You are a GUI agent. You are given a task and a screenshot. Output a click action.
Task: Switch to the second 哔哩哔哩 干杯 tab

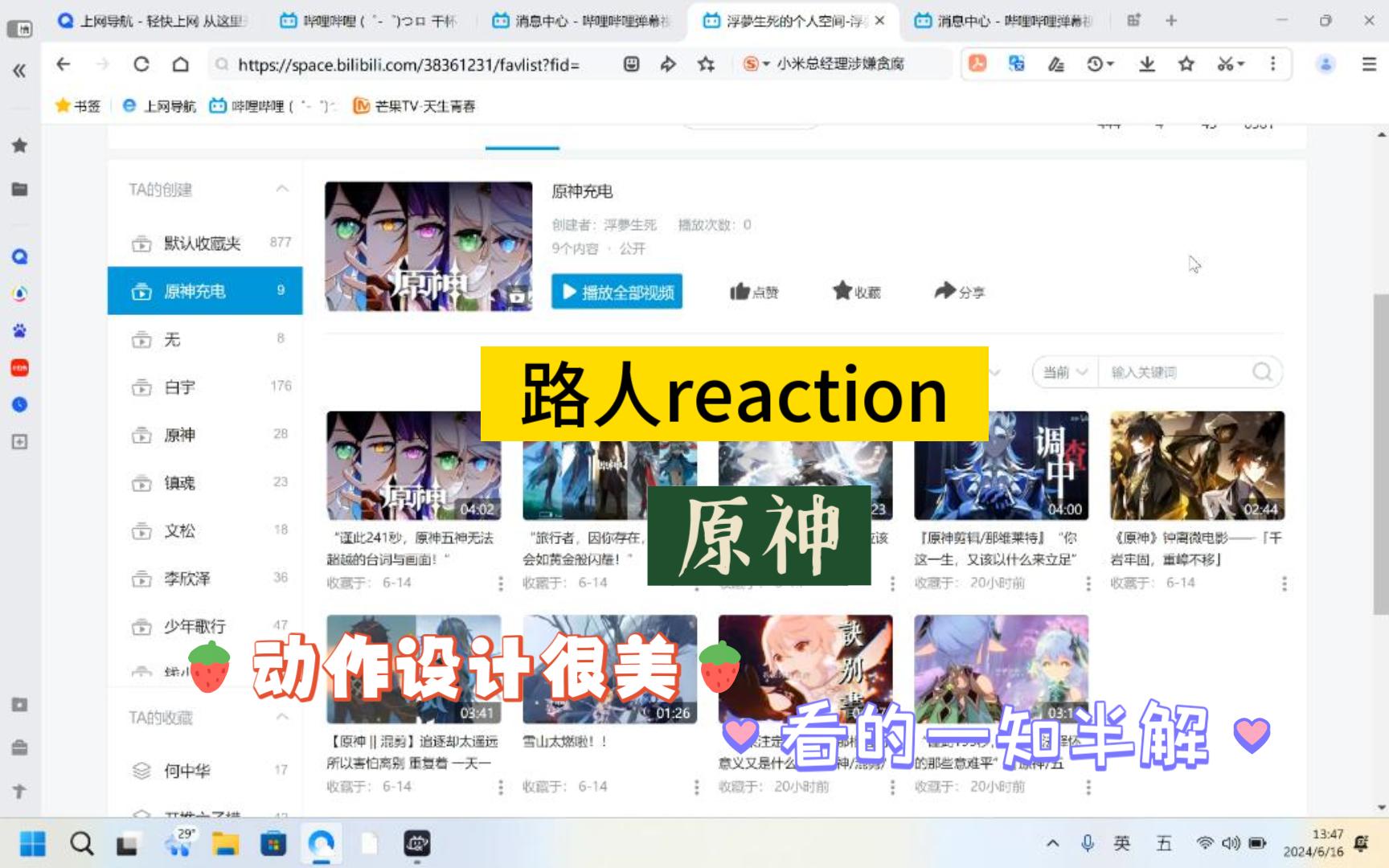(371, 21)
